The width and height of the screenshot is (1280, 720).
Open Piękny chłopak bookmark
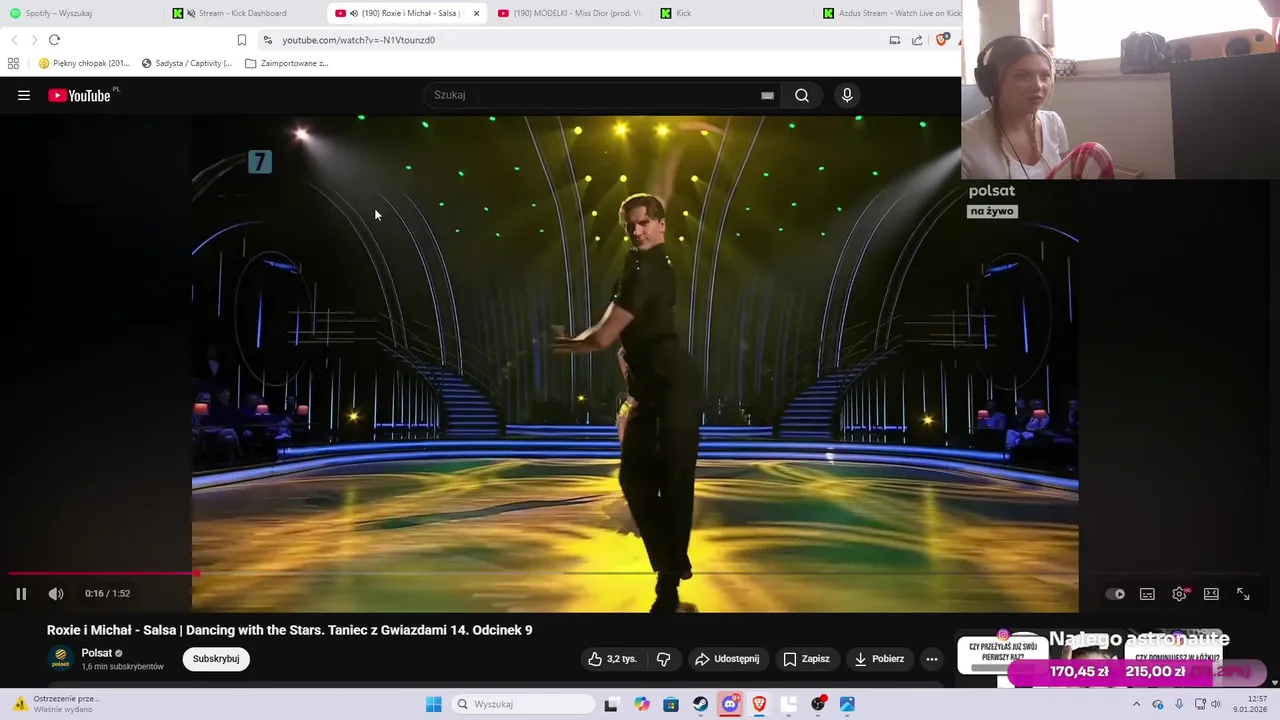[x=84, y=63]
